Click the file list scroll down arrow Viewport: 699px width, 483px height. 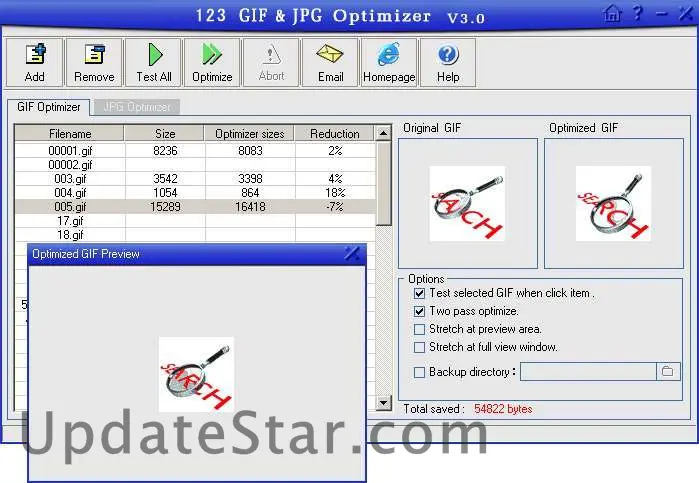383,403
